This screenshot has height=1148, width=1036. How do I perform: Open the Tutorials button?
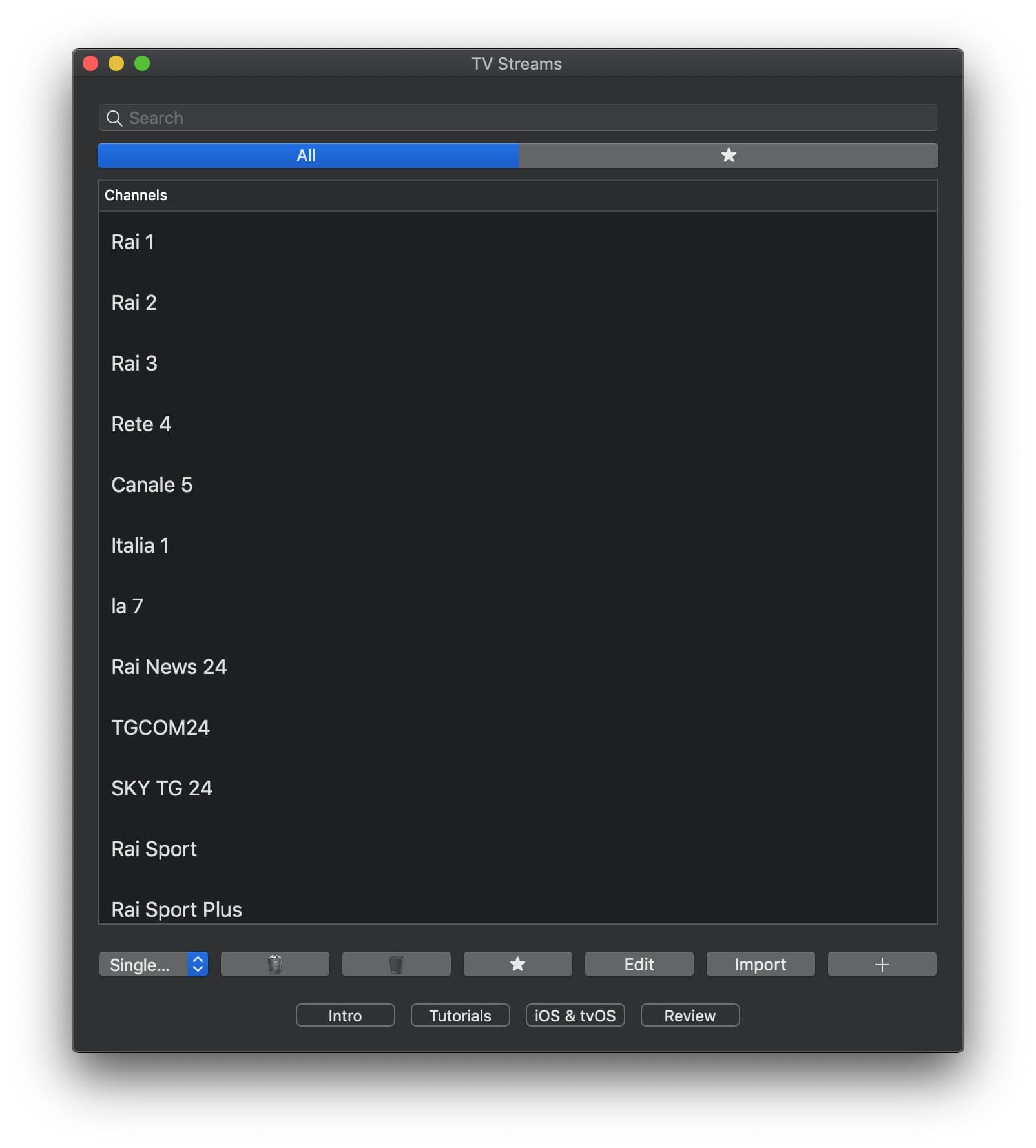click(460, 1015)
